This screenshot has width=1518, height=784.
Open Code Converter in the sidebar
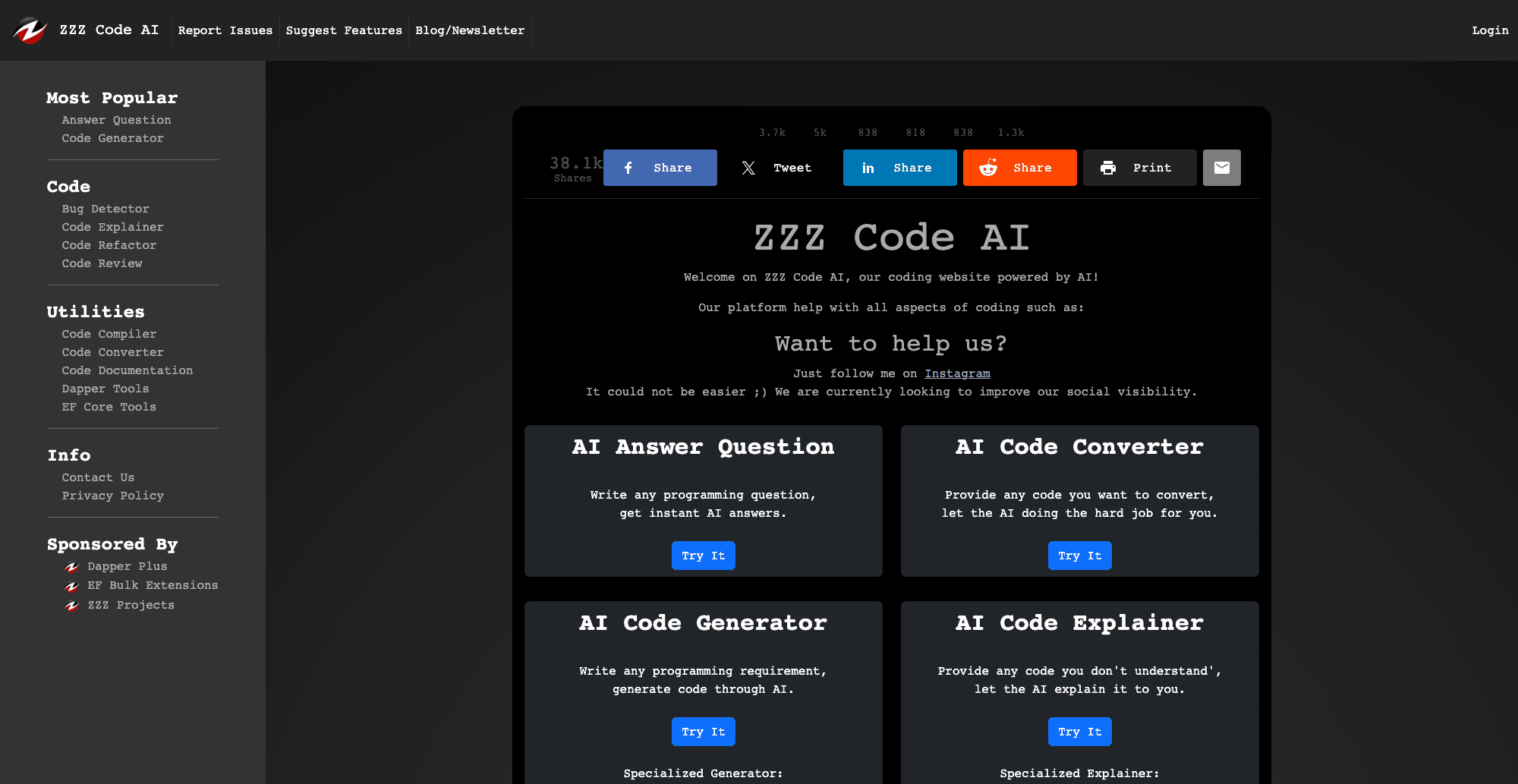113,352
